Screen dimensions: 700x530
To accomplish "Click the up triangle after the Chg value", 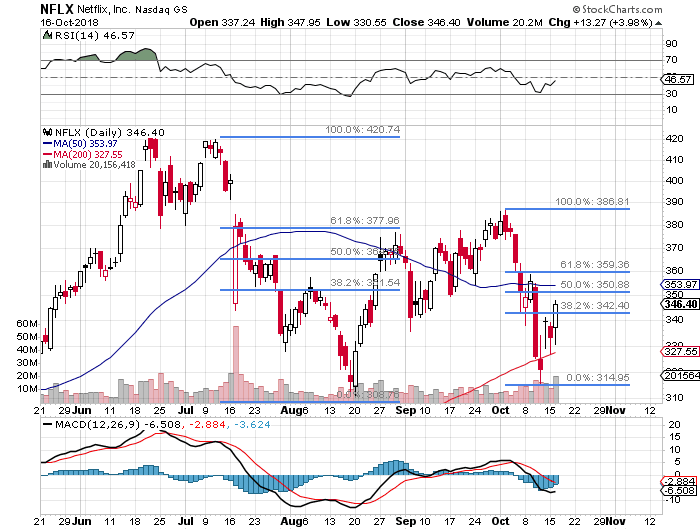I will pos(658,23).
